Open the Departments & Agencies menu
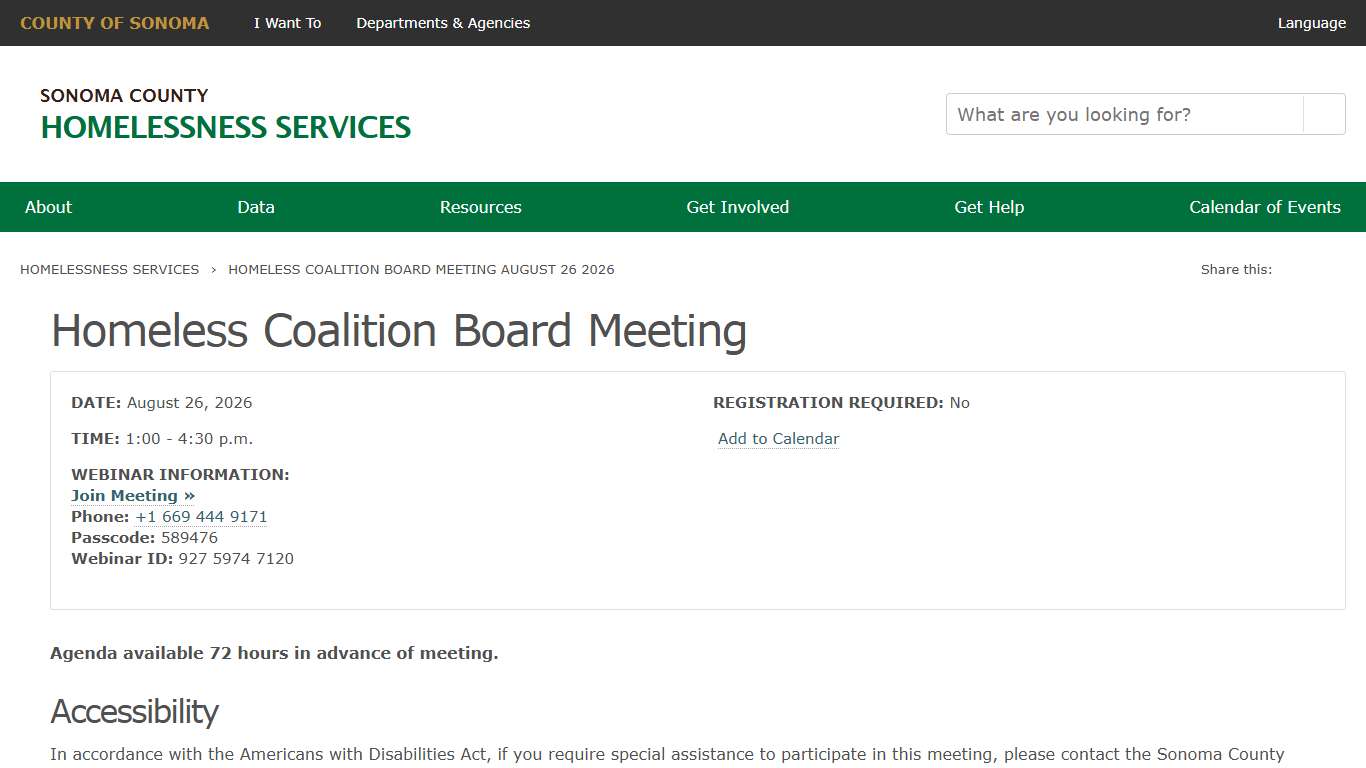Viewport: 1366px width, 768px height. [x=443, y=22]
